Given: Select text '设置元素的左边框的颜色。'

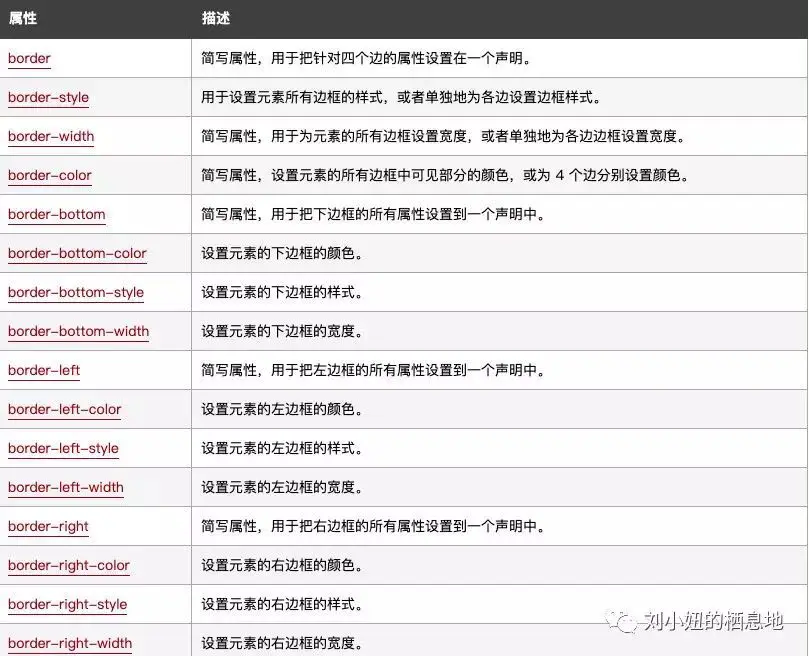Looking at the screenshot, I should (282, 409).
